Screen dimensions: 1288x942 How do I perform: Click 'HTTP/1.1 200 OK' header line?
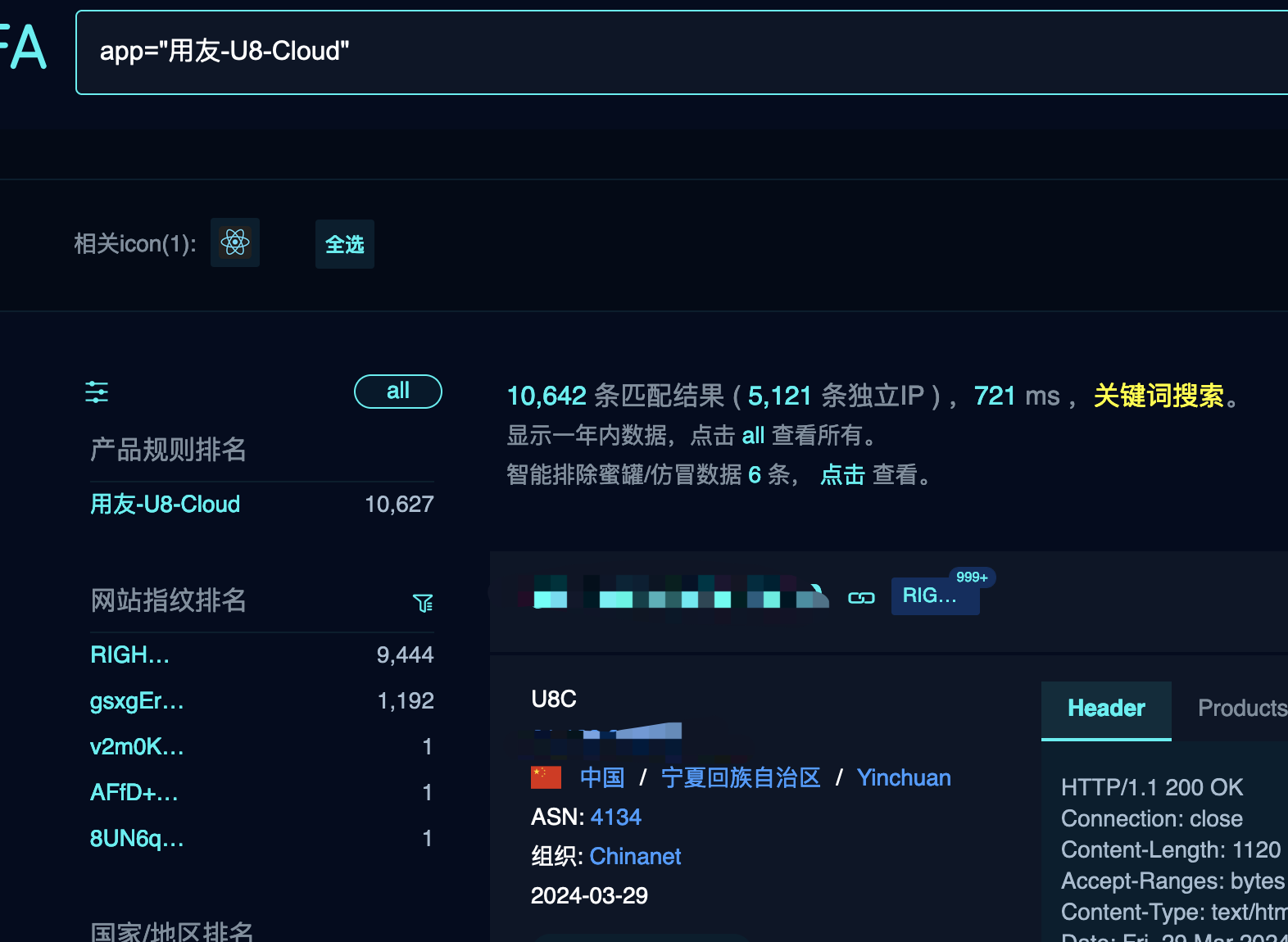coord(1152,787)
